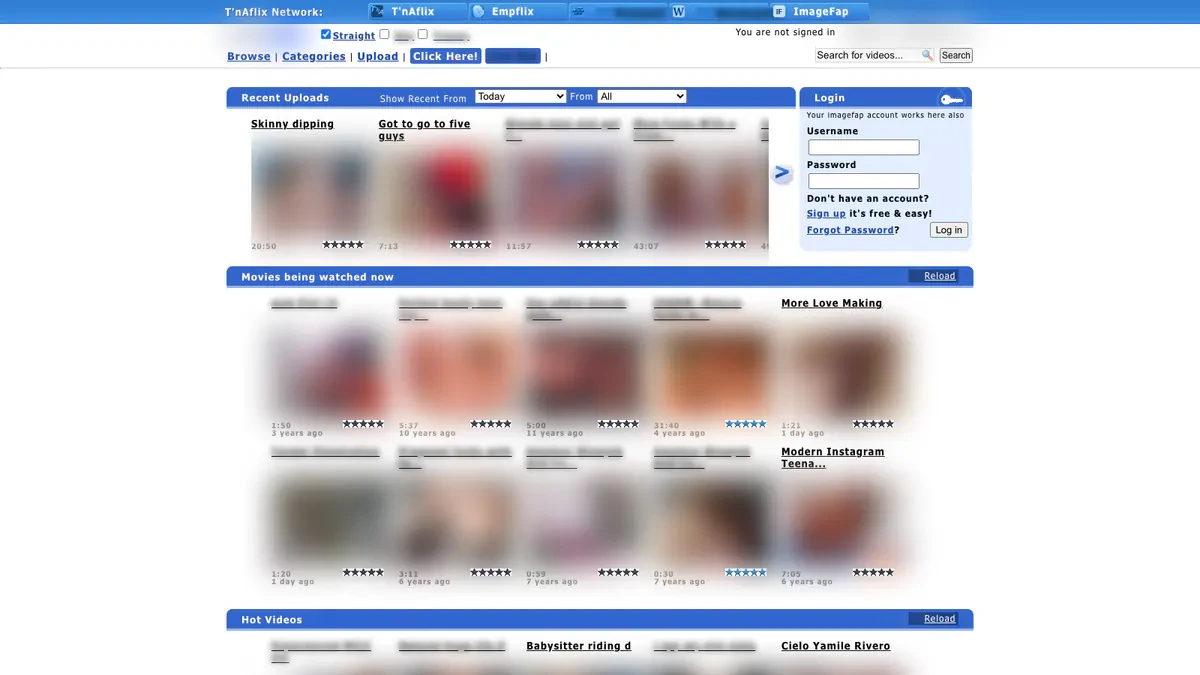Click the star rating beside 1:20 duration
This screenshot has width=1200, height=675.
[x=363, y=573]
